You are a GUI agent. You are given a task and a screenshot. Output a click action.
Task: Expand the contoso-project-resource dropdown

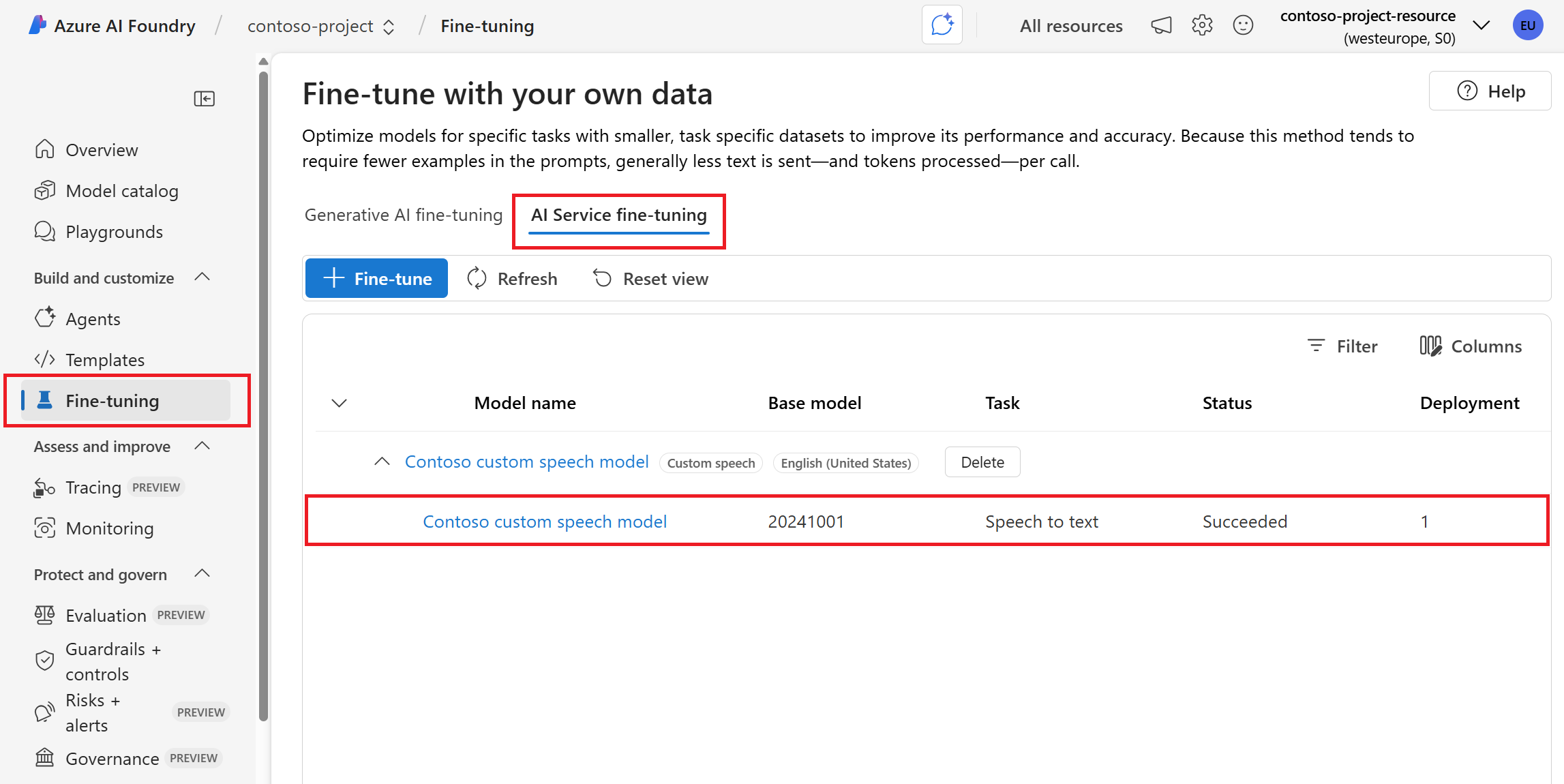(1481, 26)
